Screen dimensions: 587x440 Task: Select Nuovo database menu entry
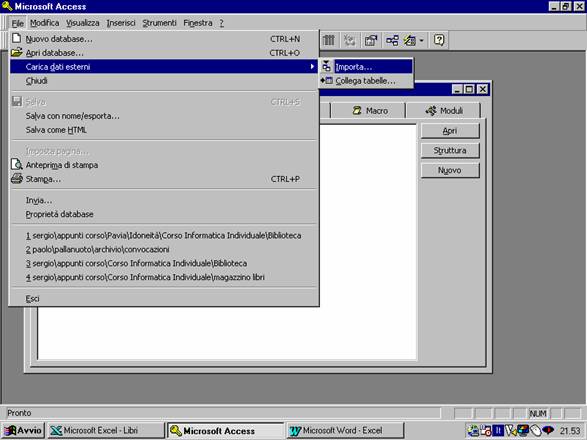point(164,39)
